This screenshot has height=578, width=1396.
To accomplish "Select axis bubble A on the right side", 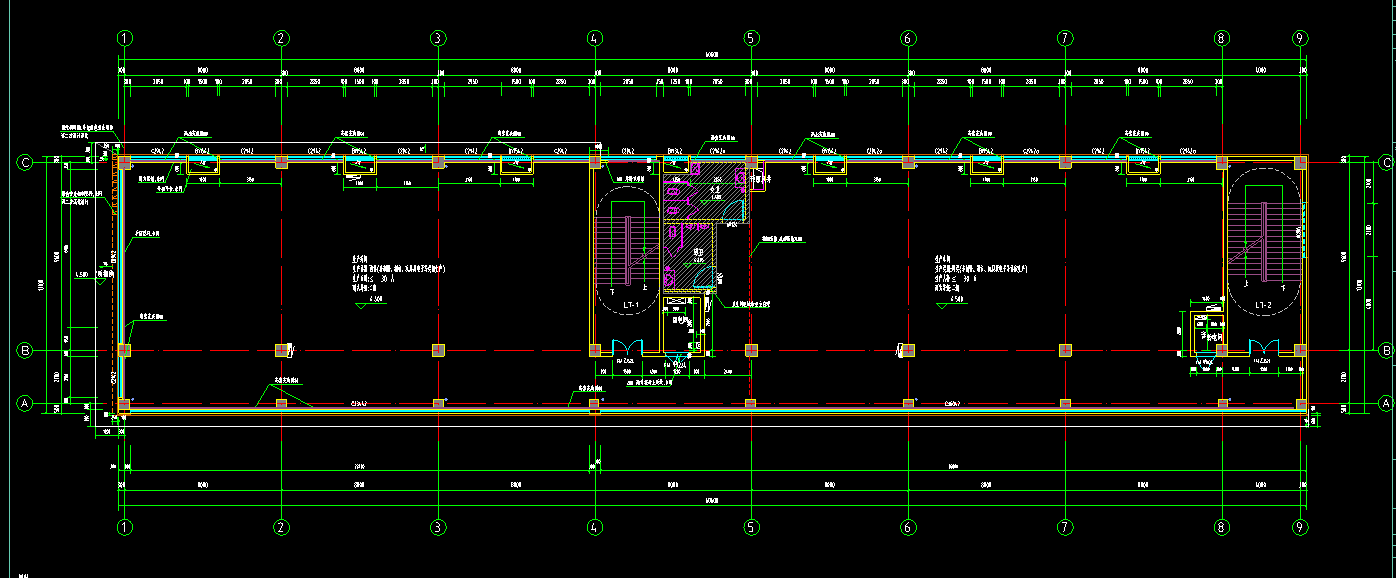I will pos(1386,403).
